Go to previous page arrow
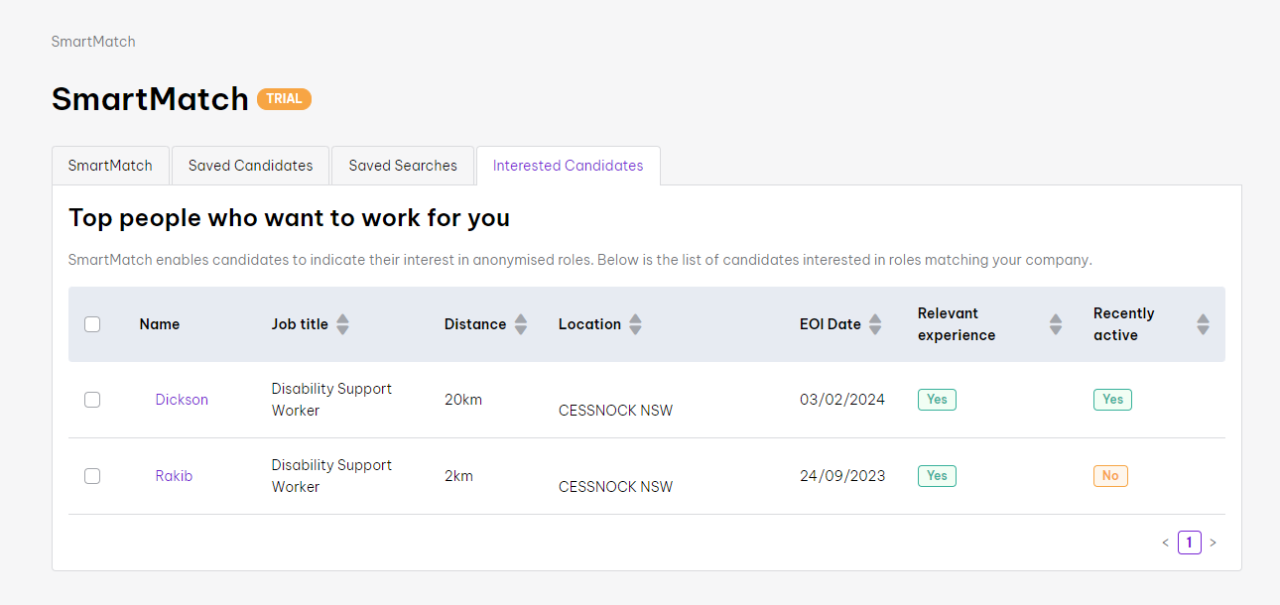Viewport: 1280px width, 605px height. [1165, 543]
